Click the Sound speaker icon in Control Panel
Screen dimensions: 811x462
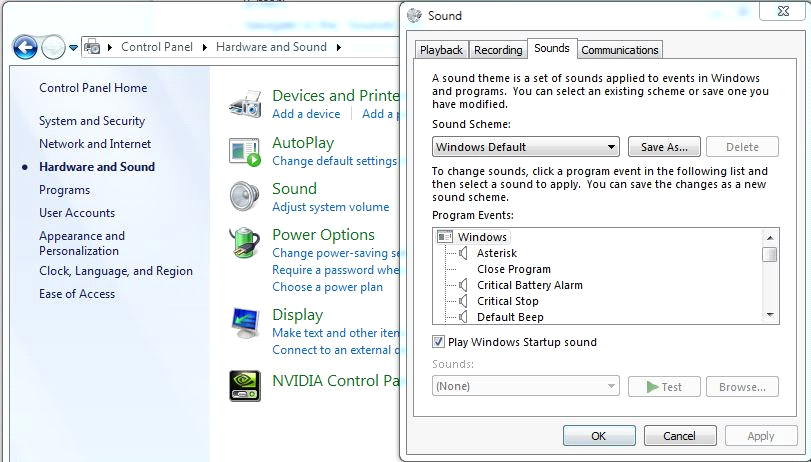coord(244,196)
